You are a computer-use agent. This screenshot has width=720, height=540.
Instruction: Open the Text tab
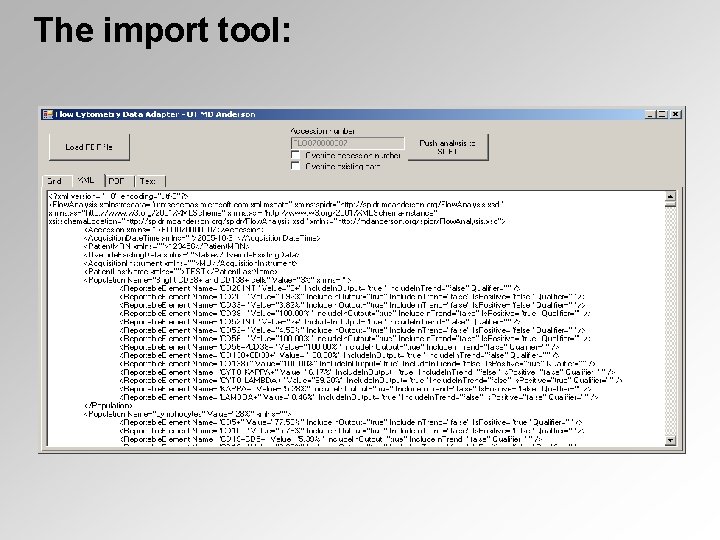[x=149, y=181]
